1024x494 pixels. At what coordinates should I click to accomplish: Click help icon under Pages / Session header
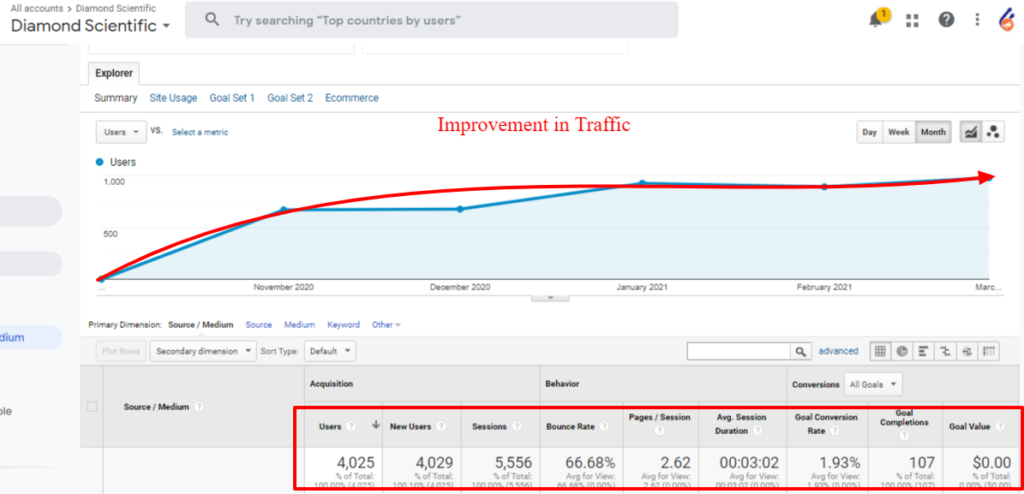point(660,431)
